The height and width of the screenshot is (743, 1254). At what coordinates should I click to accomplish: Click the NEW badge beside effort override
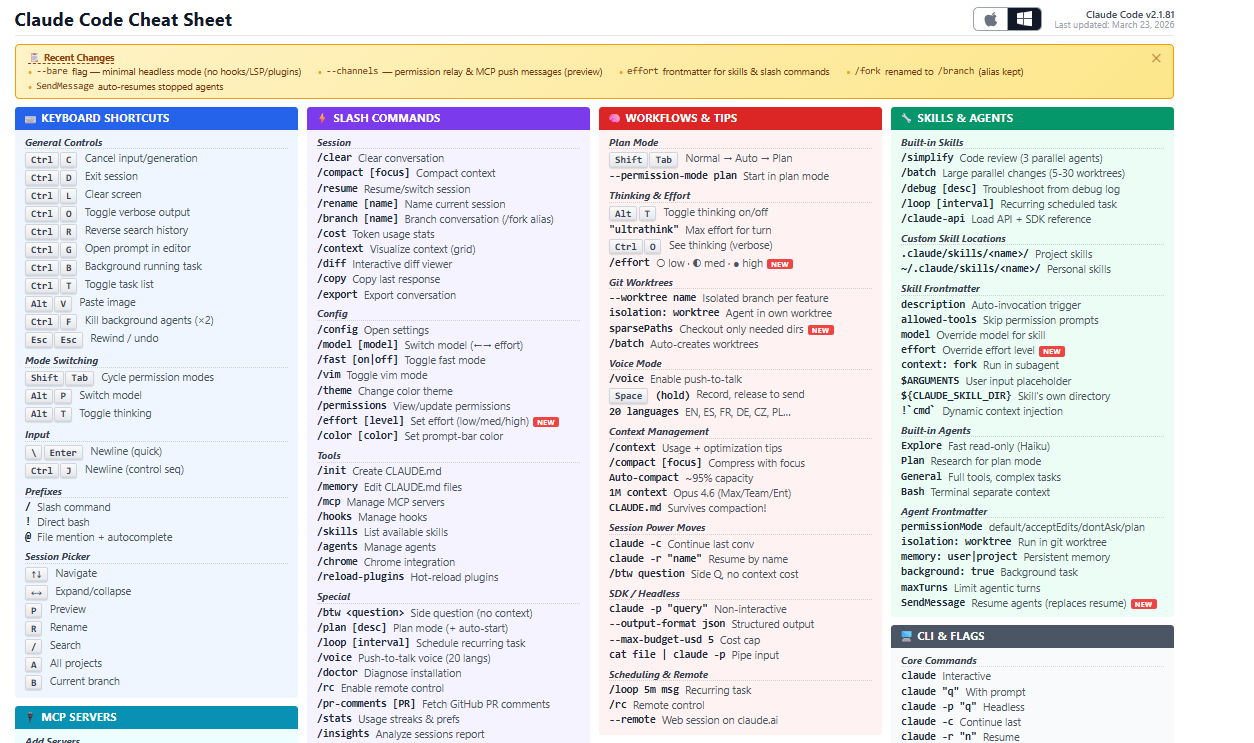1052,351
